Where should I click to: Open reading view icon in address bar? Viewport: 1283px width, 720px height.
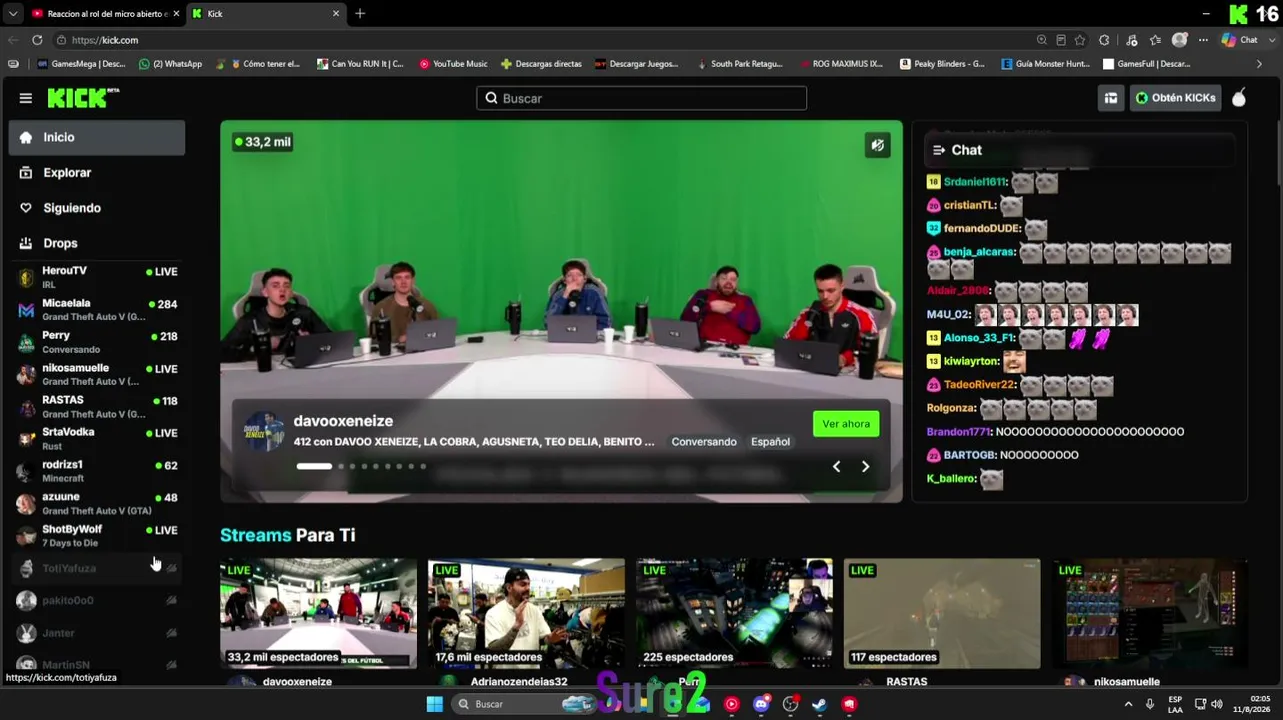pos(1061,40)
